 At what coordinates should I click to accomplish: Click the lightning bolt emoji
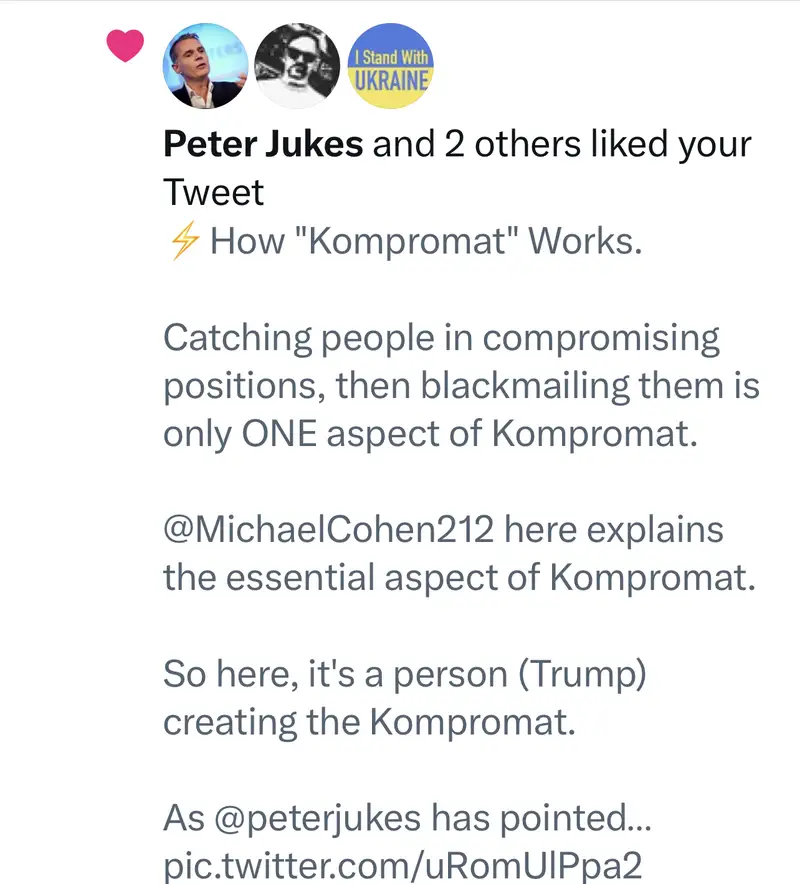(x=182, y=242)
